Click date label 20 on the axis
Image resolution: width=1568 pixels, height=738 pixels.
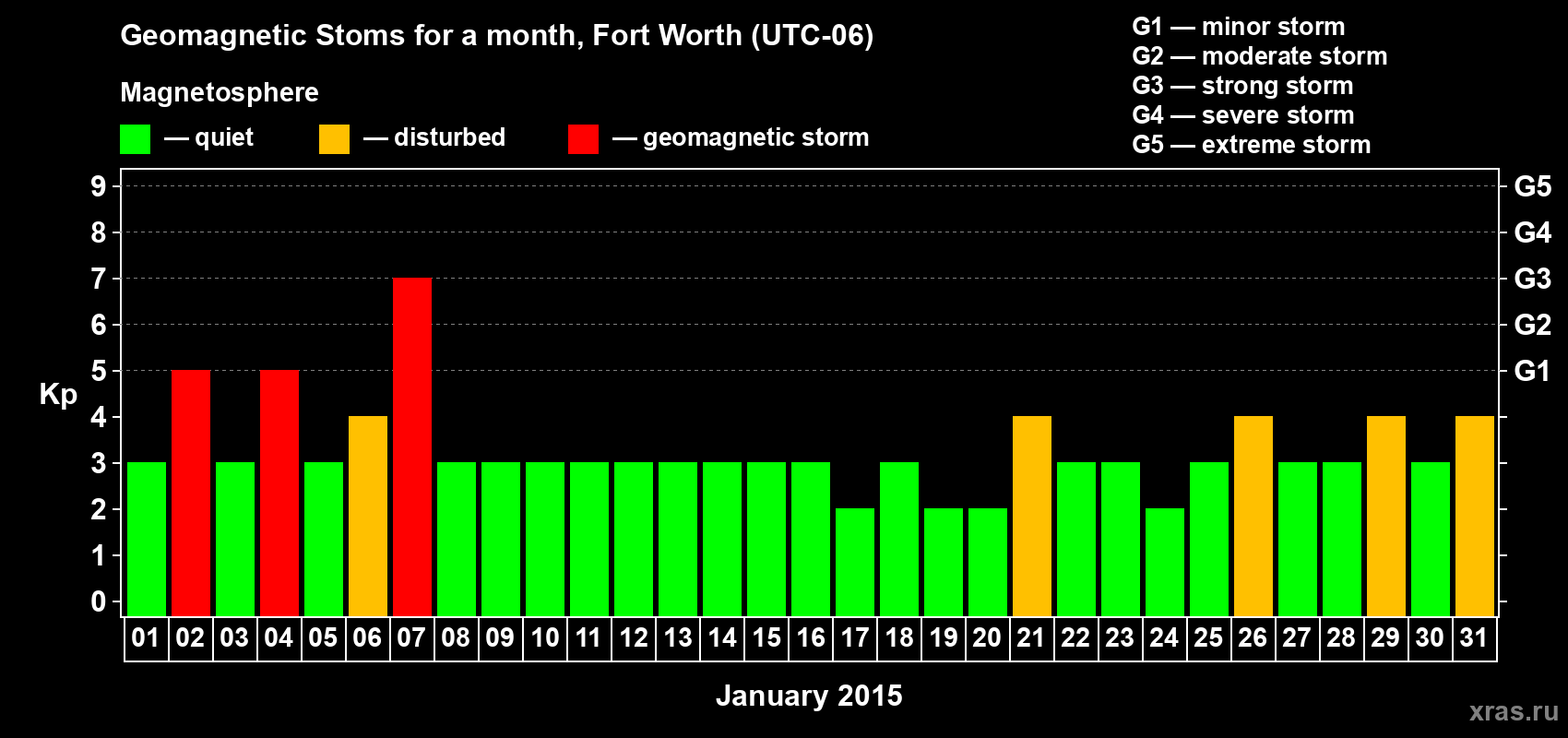pyautogui.click(x=987, y=638)
